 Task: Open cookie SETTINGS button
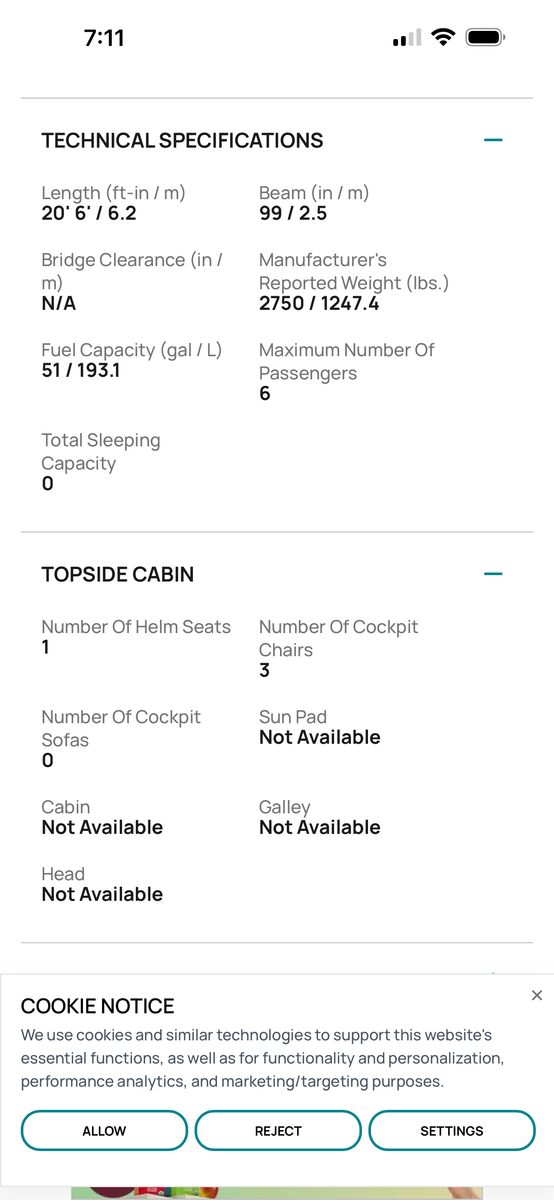(x=452, y=1131)
